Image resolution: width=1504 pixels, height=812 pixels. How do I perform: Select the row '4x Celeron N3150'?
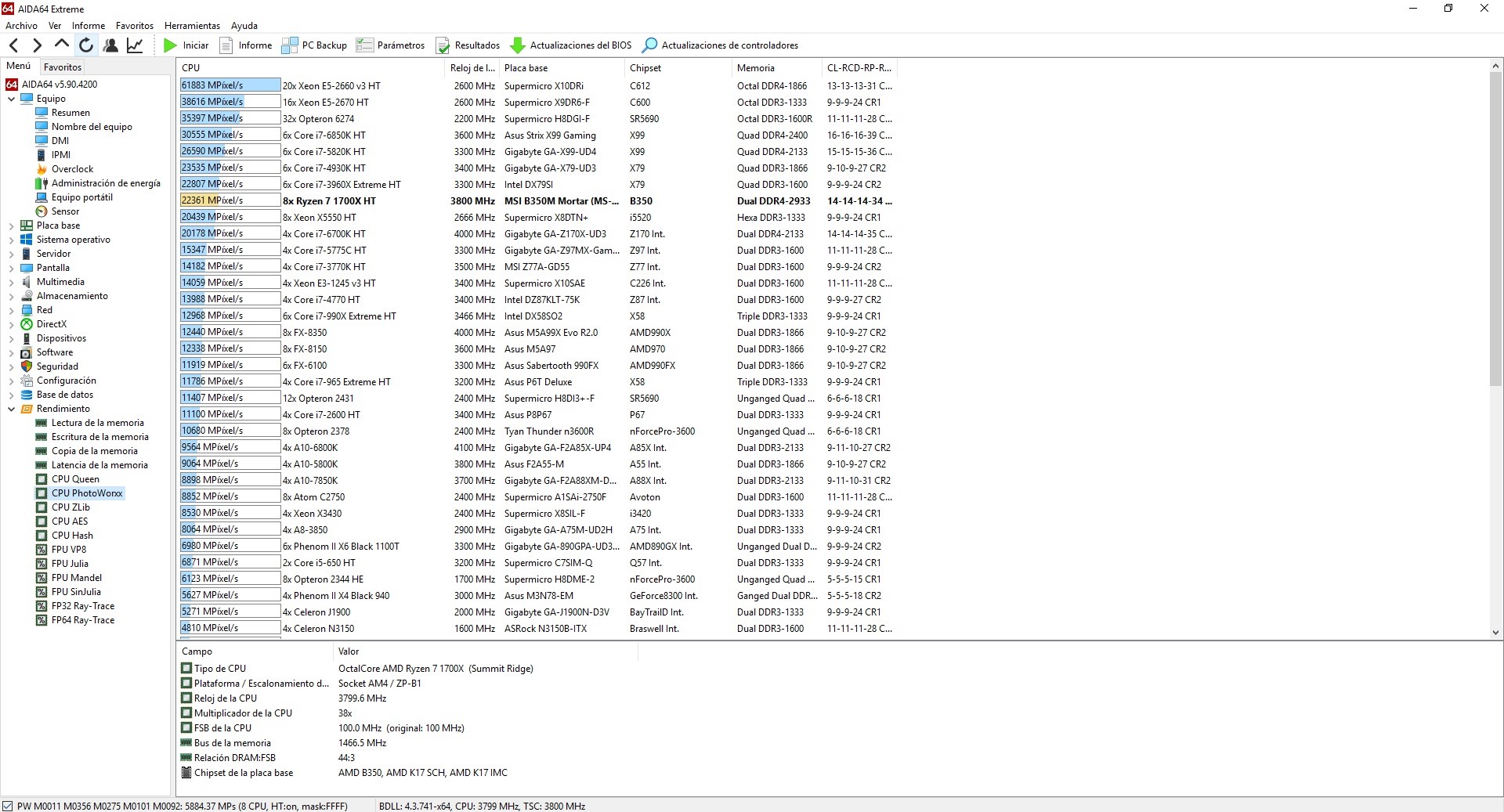coord(536,628)
